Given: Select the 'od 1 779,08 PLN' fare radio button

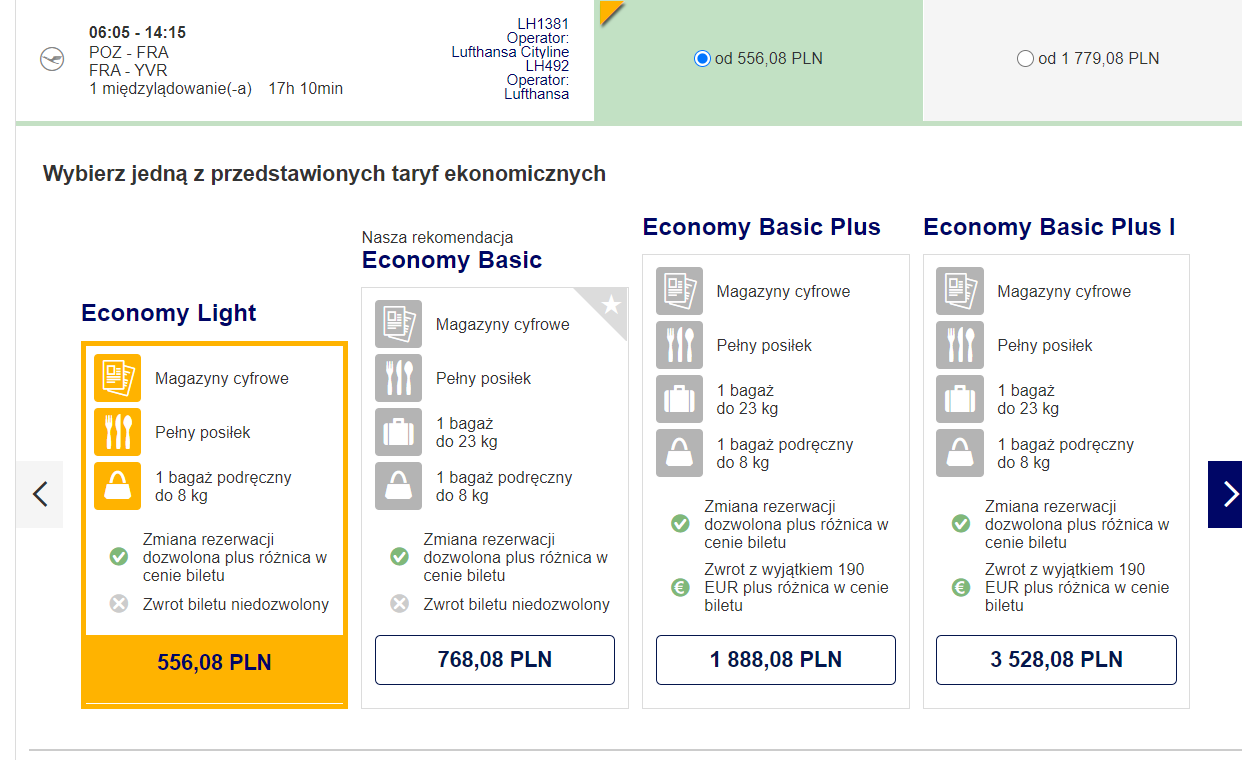Looking at the screenshot, I should click(1025, 59).
